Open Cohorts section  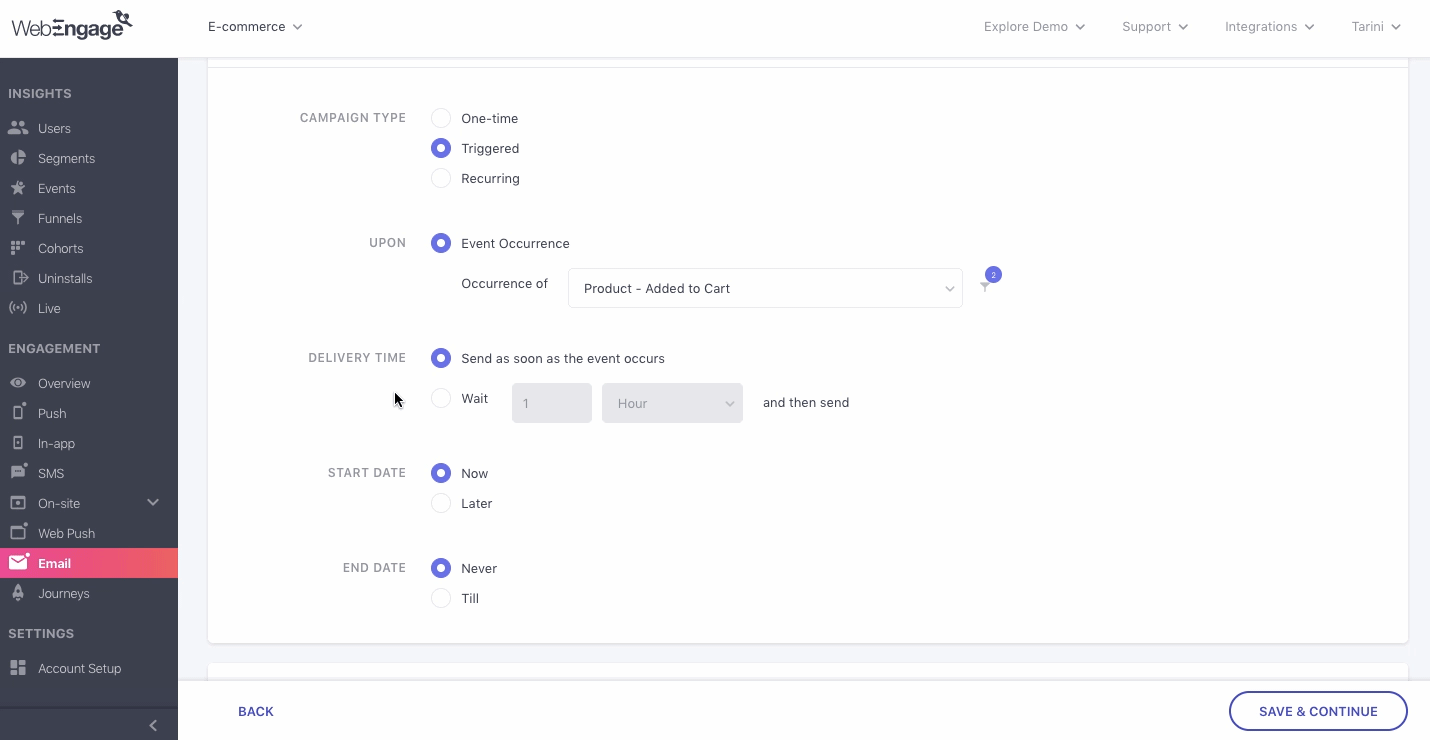click(x=61, y=248)
